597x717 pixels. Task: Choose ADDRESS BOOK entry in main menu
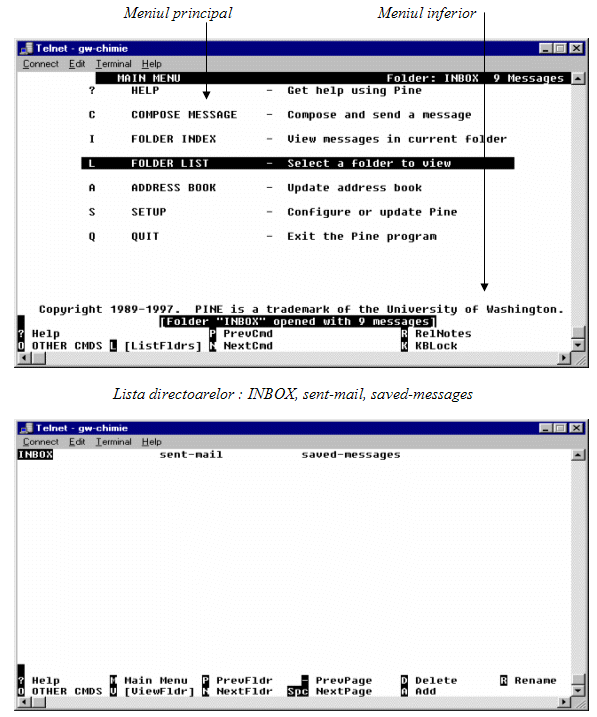click(173, 187)
